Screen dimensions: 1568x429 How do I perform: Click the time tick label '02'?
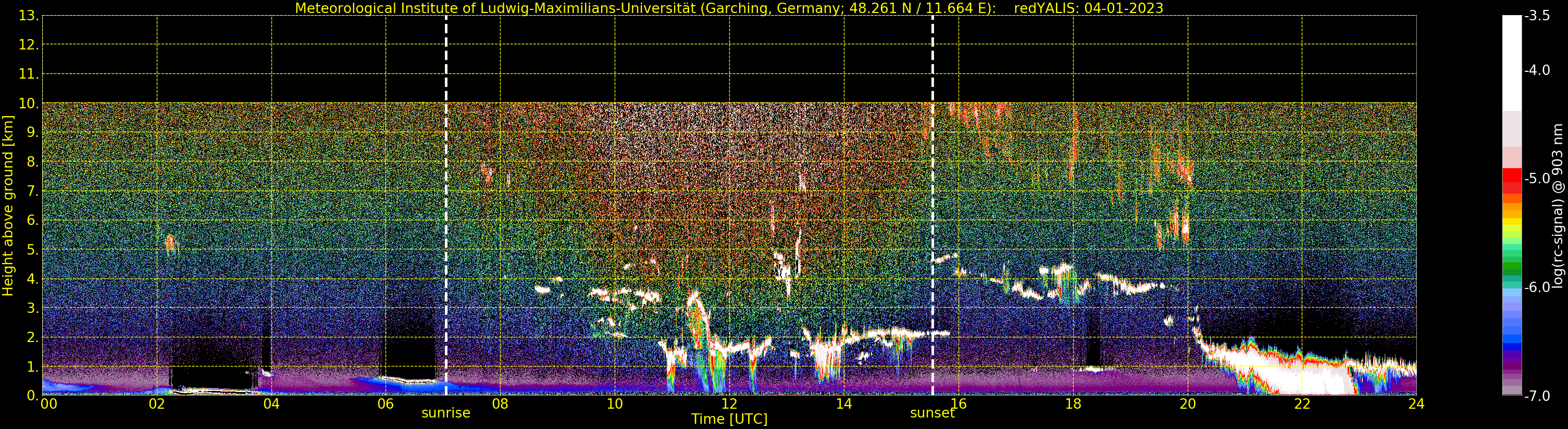(156, 403)
